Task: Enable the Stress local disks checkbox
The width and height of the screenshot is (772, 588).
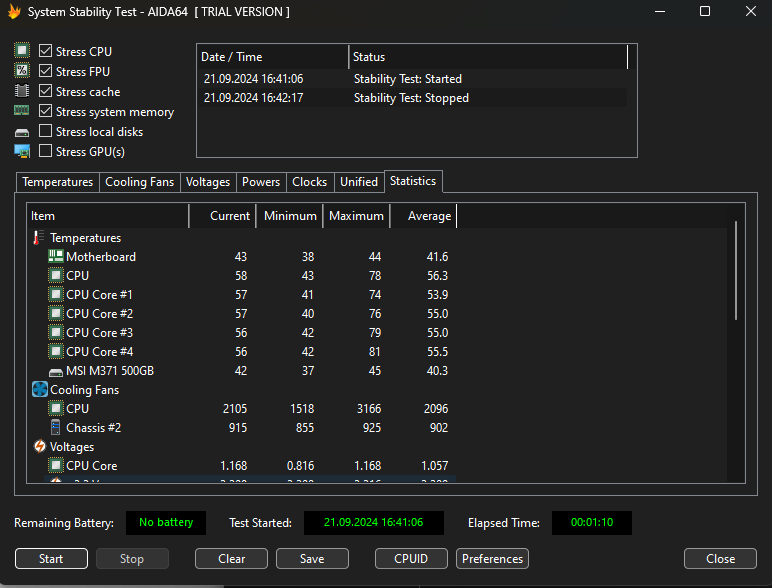Action: click(x=45, y=131)
